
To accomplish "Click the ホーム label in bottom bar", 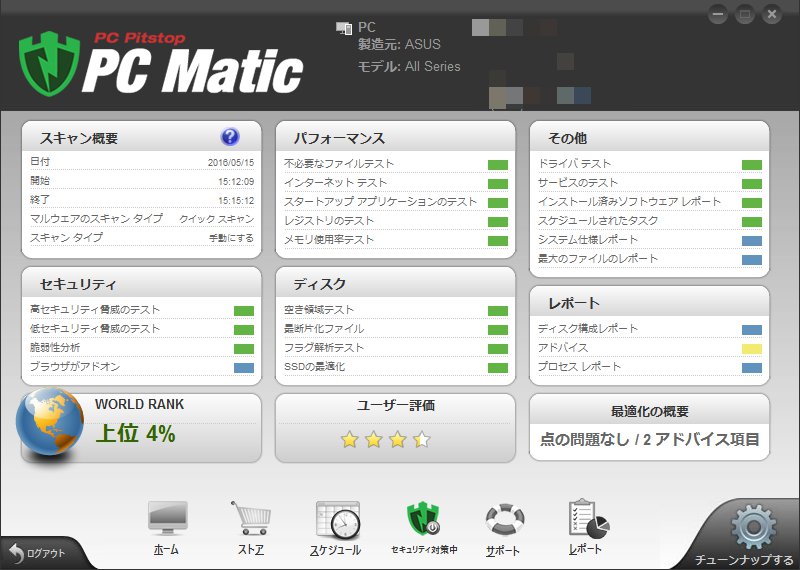I will (x=166, y=550).
